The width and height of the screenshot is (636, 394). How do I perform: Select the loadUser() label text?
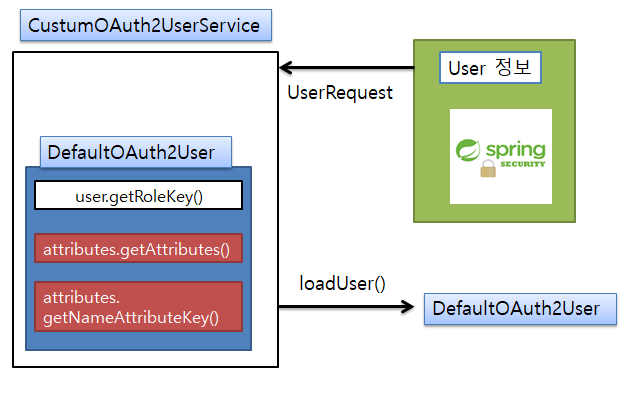pyautogui.click(x=342, y=283)
